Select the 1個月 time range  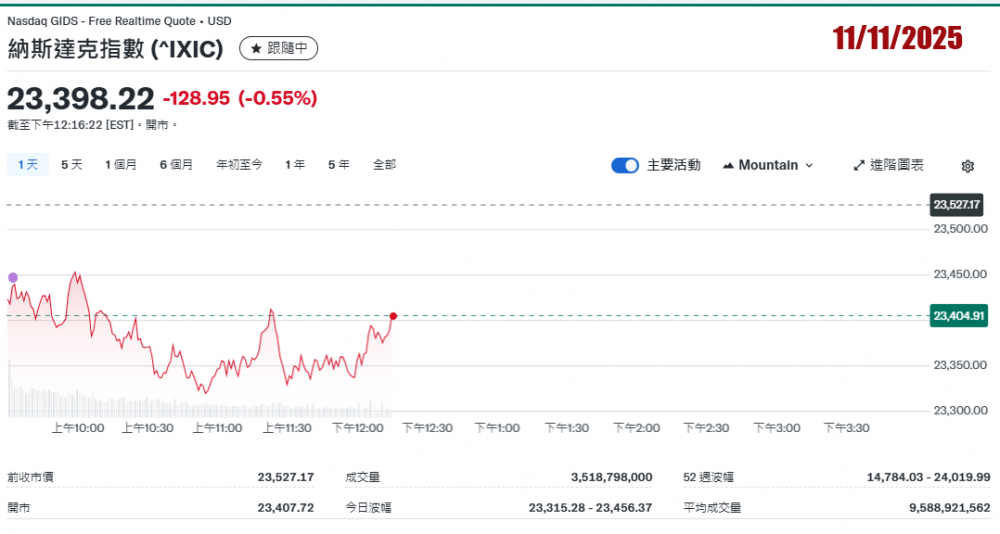[x=121, y=164]
